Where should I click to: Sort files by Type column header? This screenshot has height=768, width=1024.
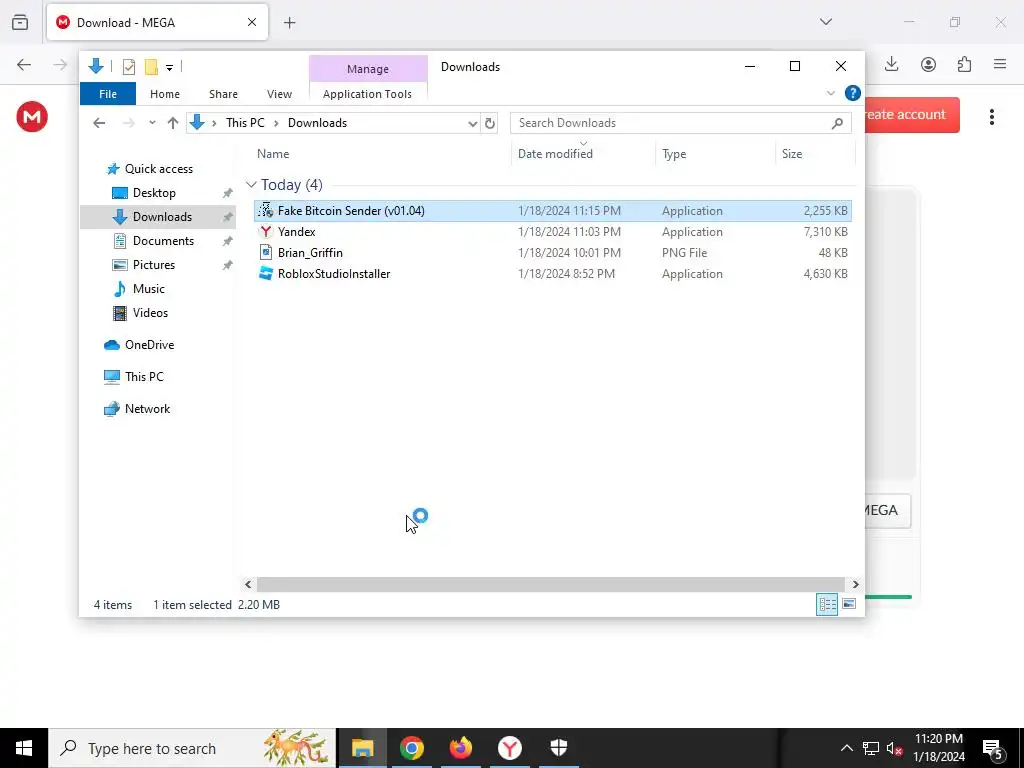tap(674, 153)
